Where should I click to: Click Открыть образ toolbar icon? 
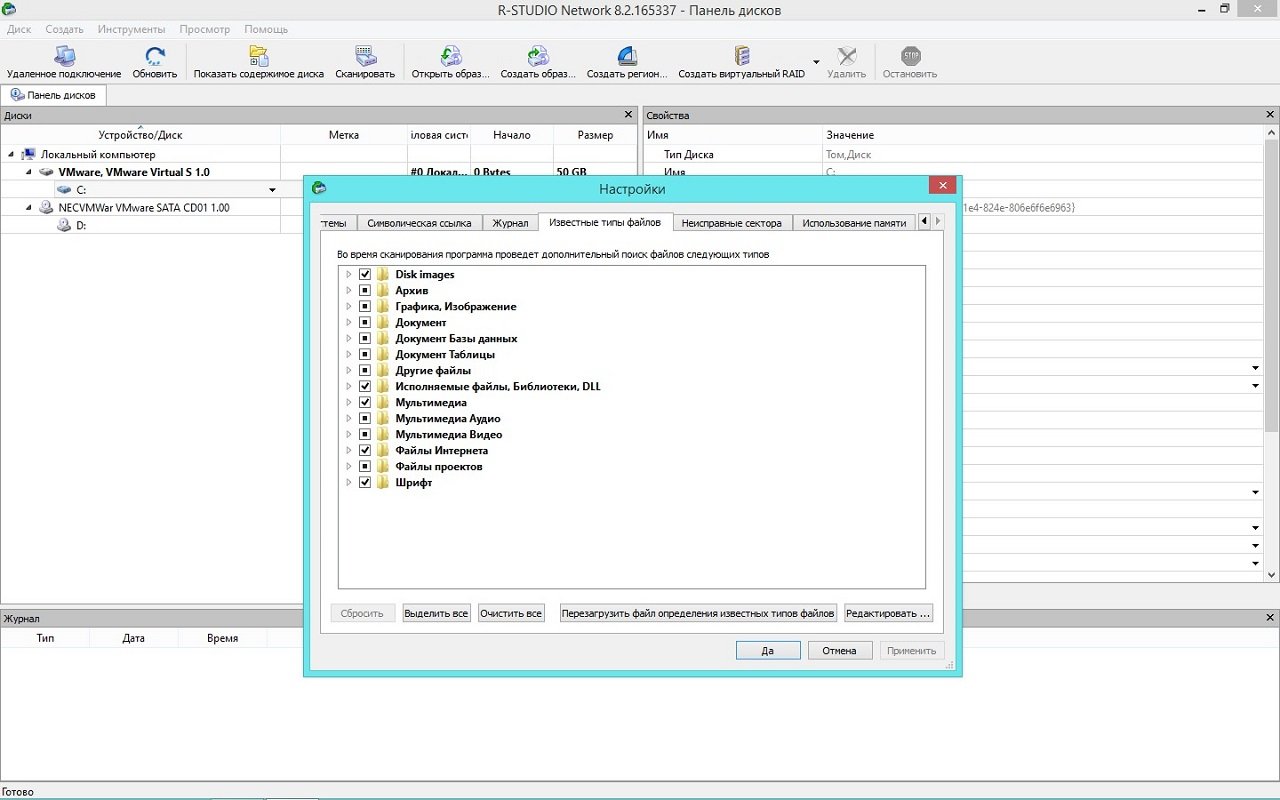point(451,57)
